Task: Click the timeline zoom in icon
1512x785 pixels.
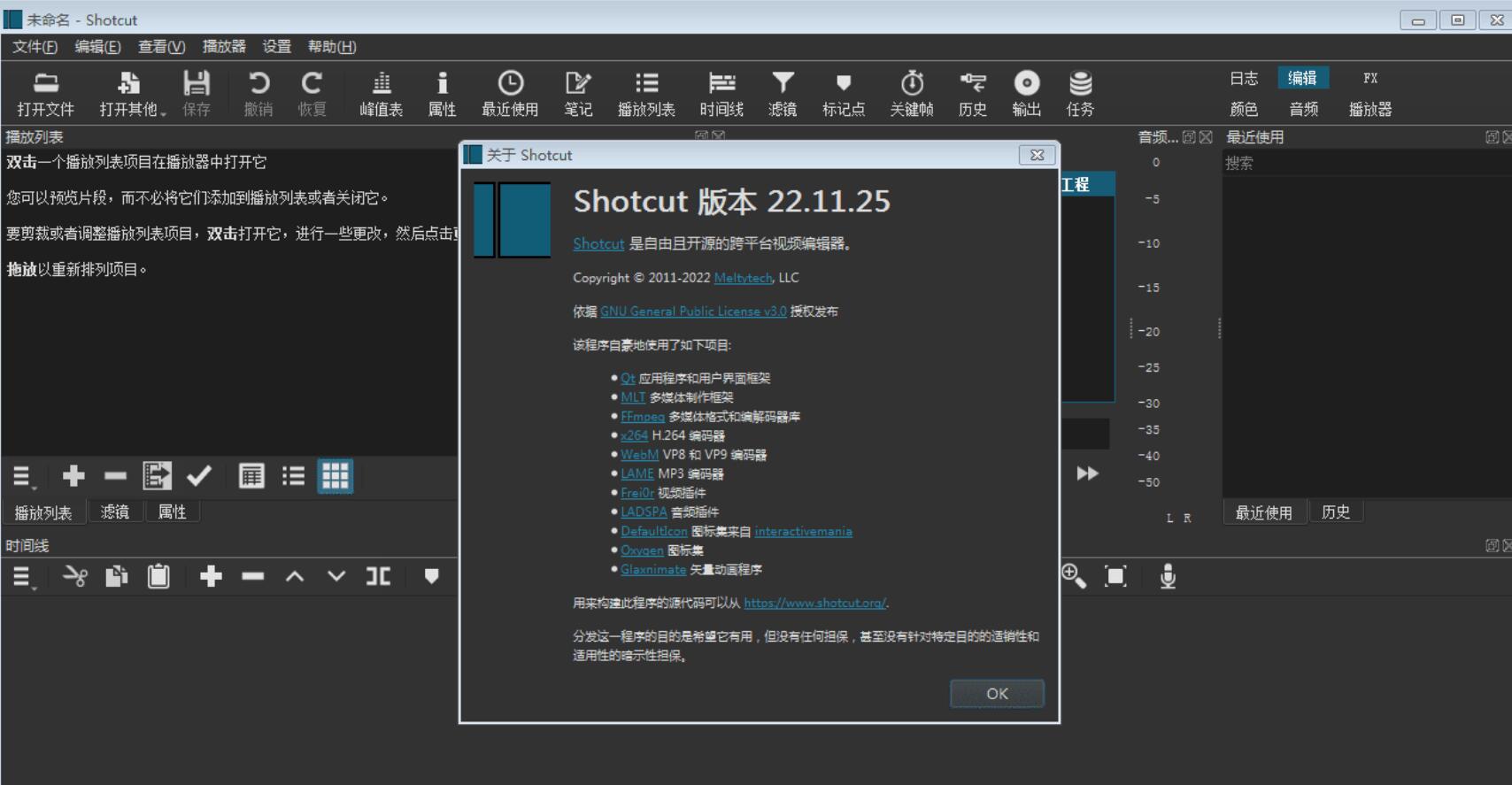Action: [1074, 576]
